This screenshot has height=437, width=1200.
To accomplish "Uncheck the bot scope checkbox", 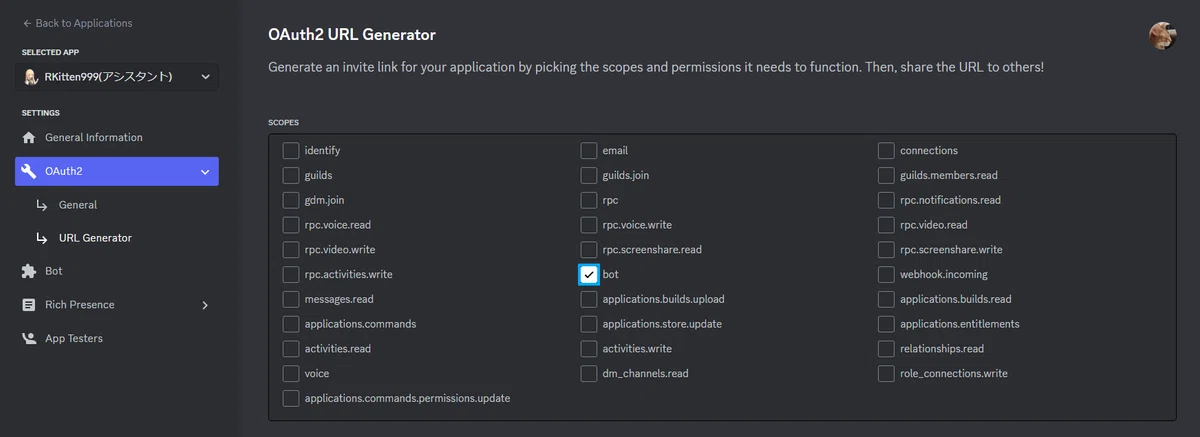I will pos(589,274).
